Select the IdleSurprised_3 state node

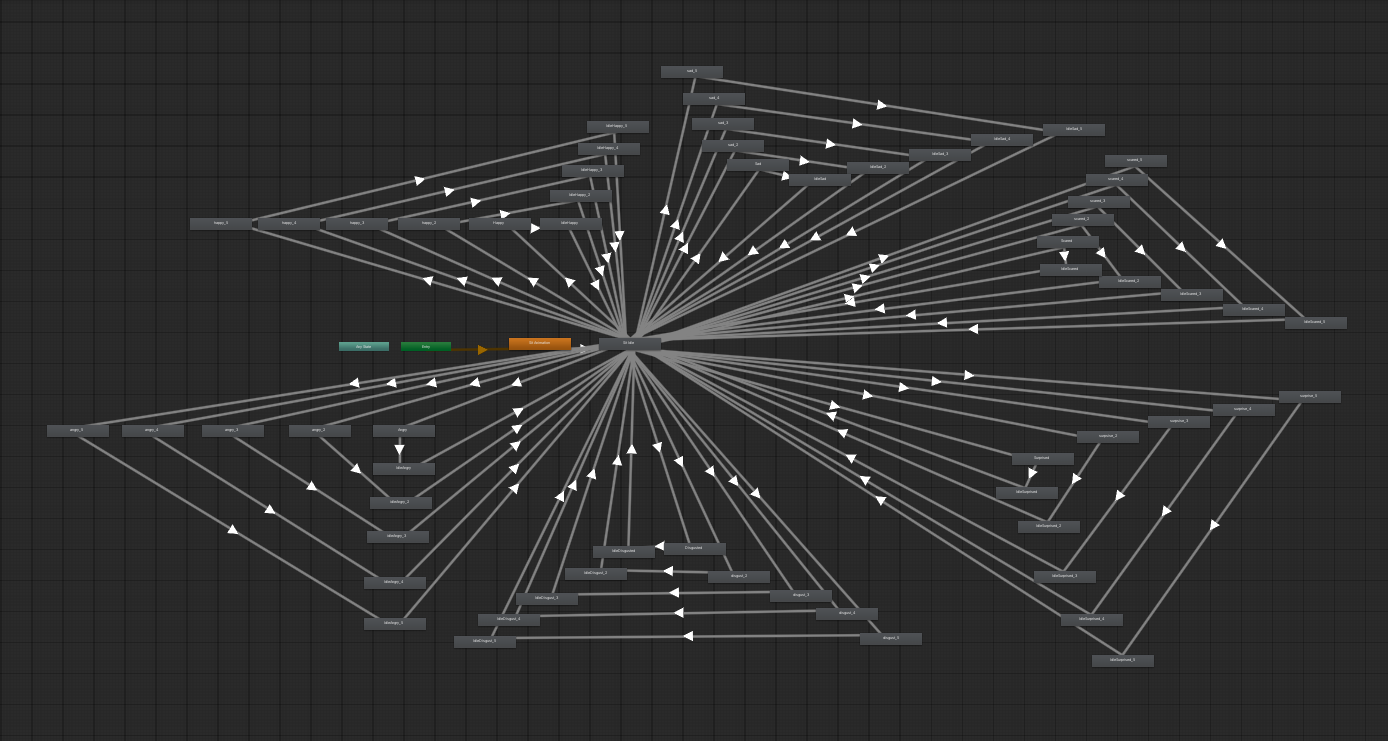pyautogui.click(x=1065, y=577)
